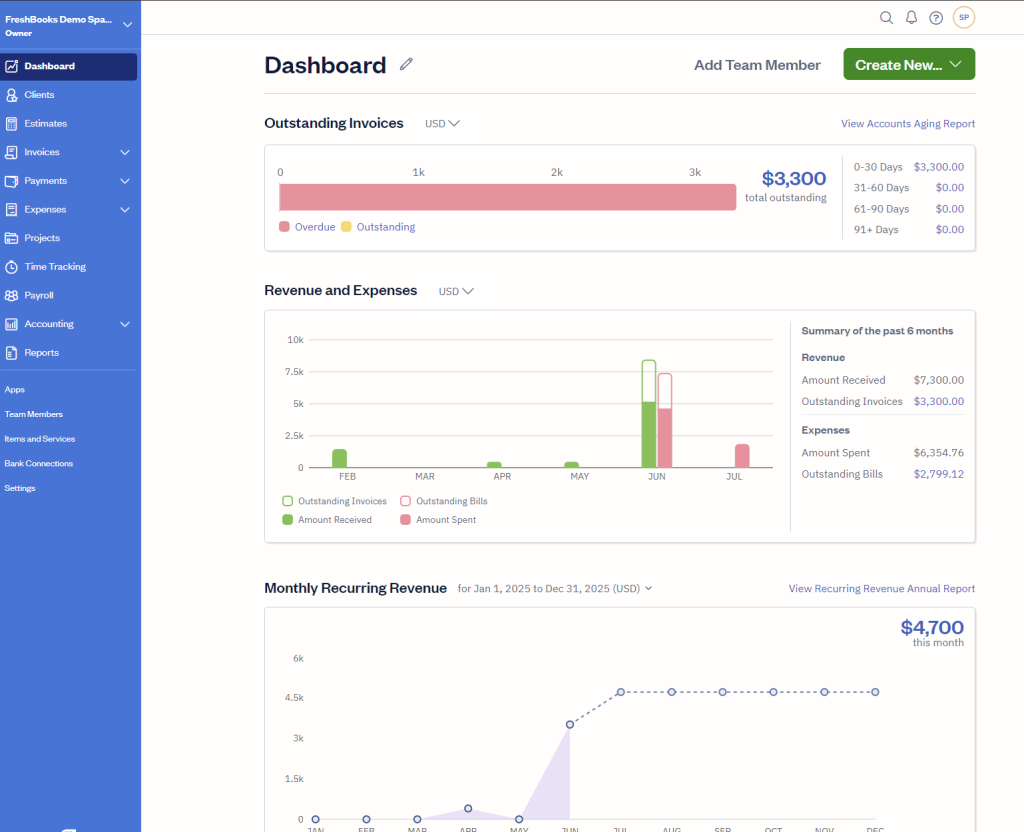Toggle Amount Received green legend swatch
Screen dimensions: 1024x832
tap(287, 520)
